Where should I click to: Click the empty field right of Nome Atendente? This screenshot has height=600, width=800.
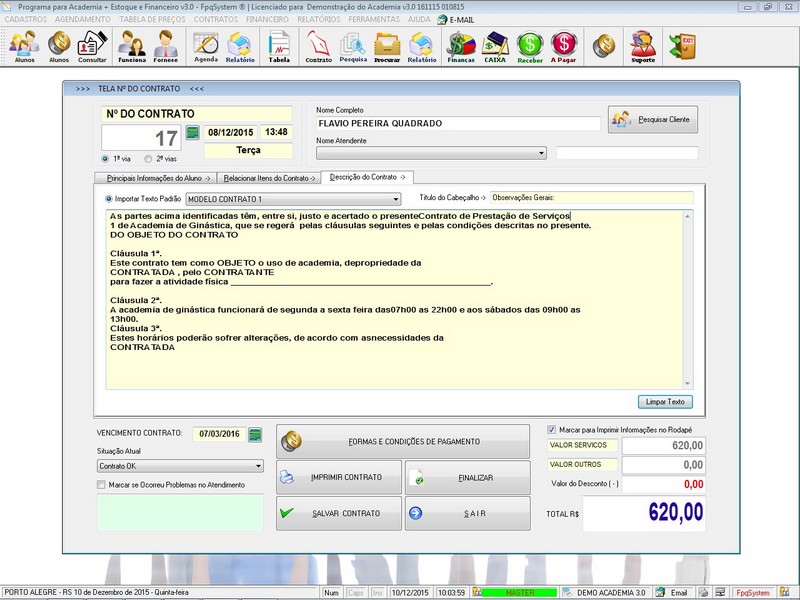click(627, 153)
